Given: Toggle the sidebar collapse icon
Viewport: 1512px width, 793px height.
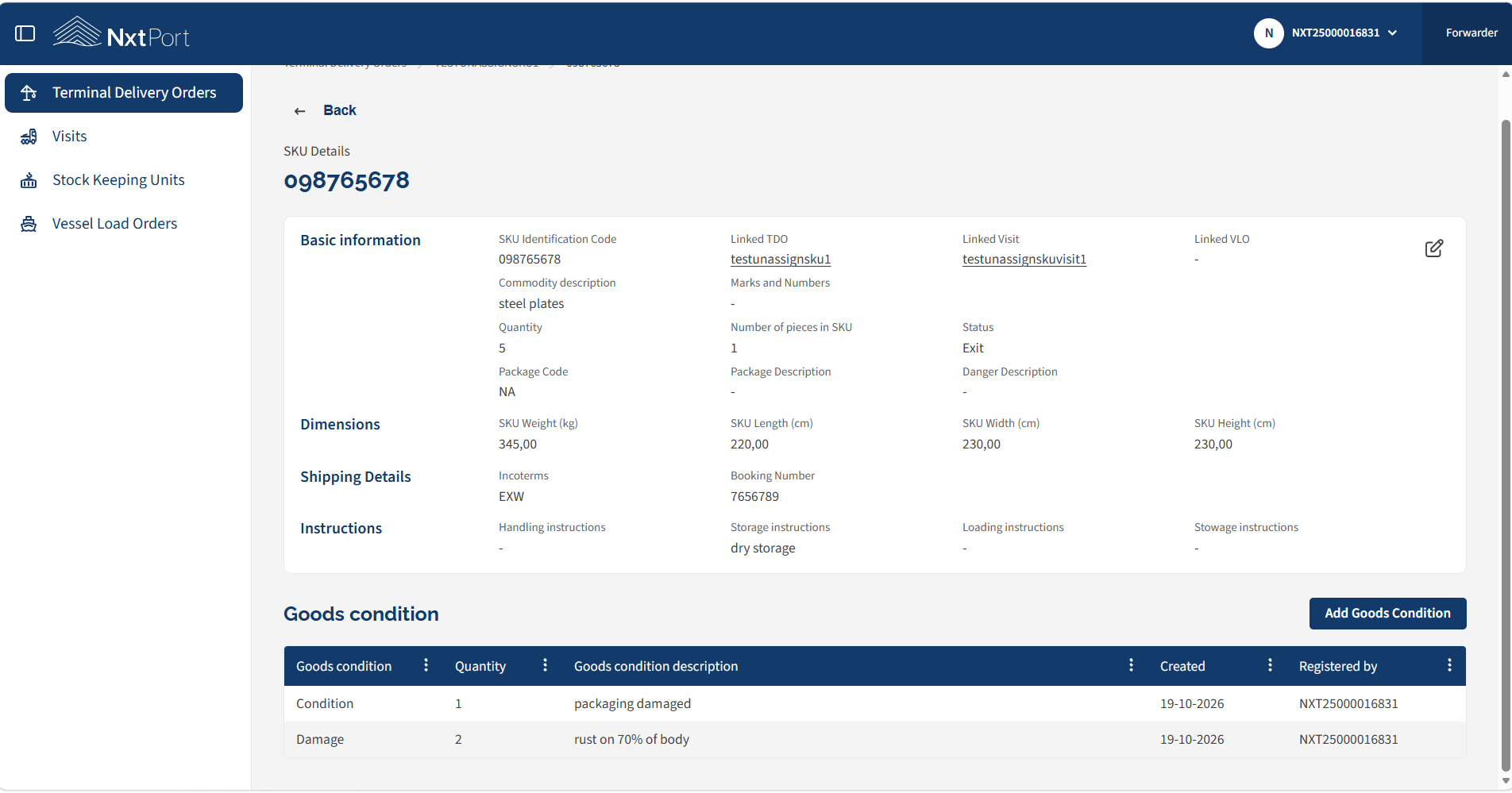Looking at the screenshot, I should 25,33.
